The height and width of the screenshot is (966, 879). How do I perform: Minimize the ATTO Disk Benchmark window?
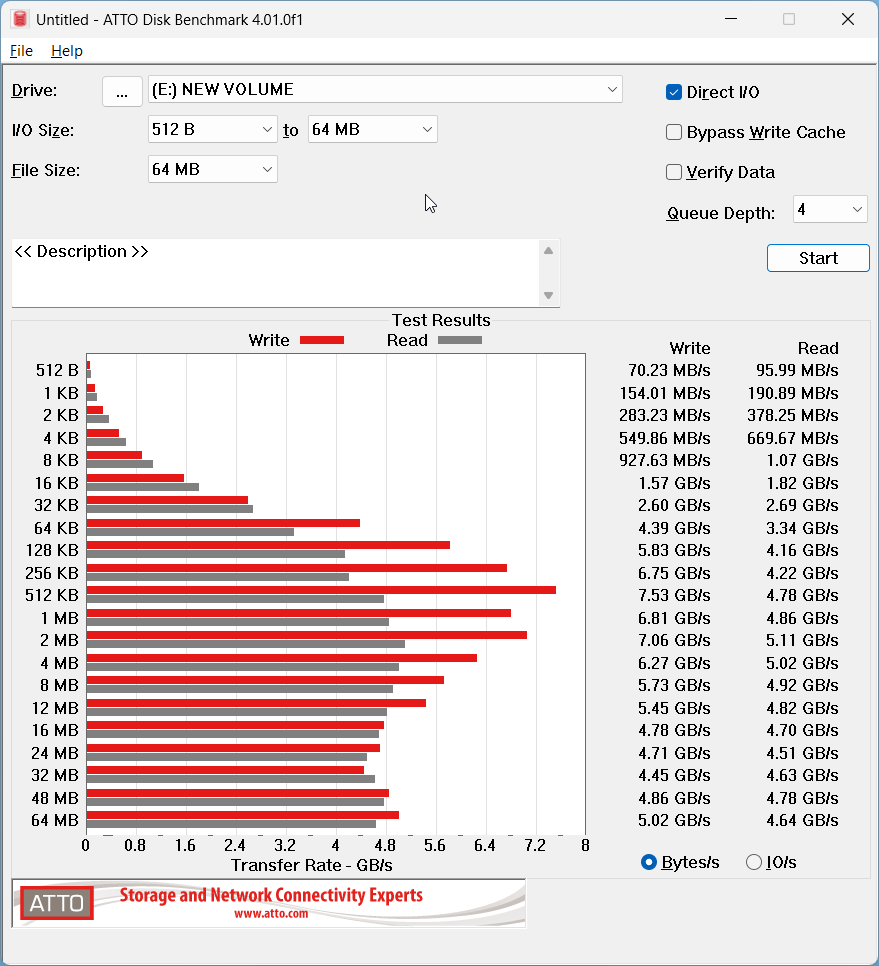click(731, 19)
